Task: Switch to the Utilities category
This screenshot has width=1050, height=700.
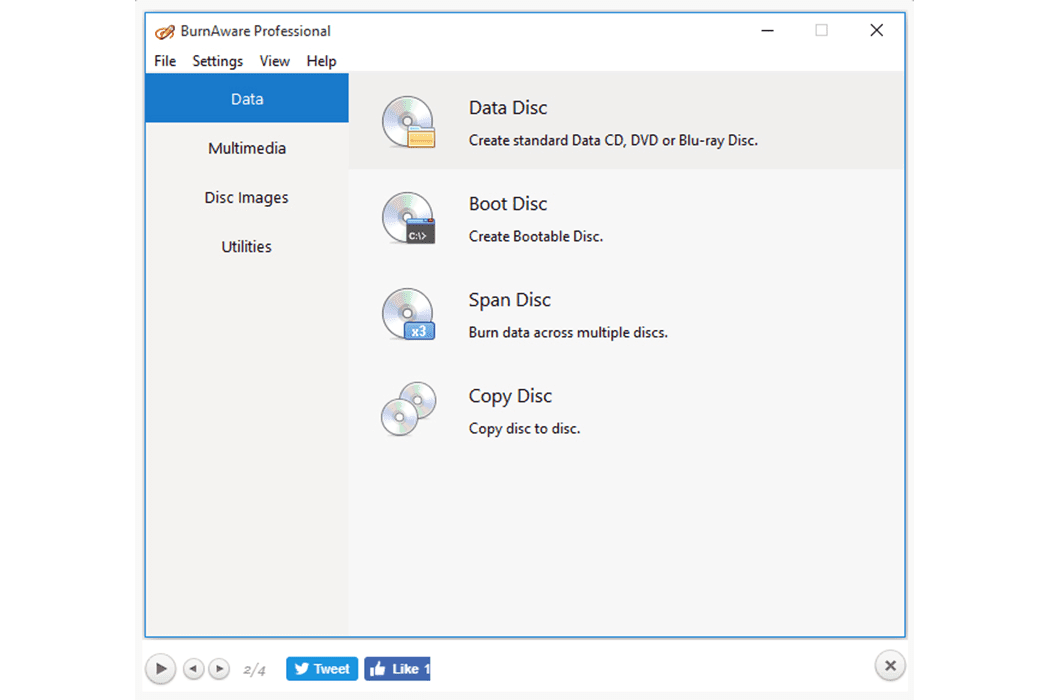Action: coord(247,247)
